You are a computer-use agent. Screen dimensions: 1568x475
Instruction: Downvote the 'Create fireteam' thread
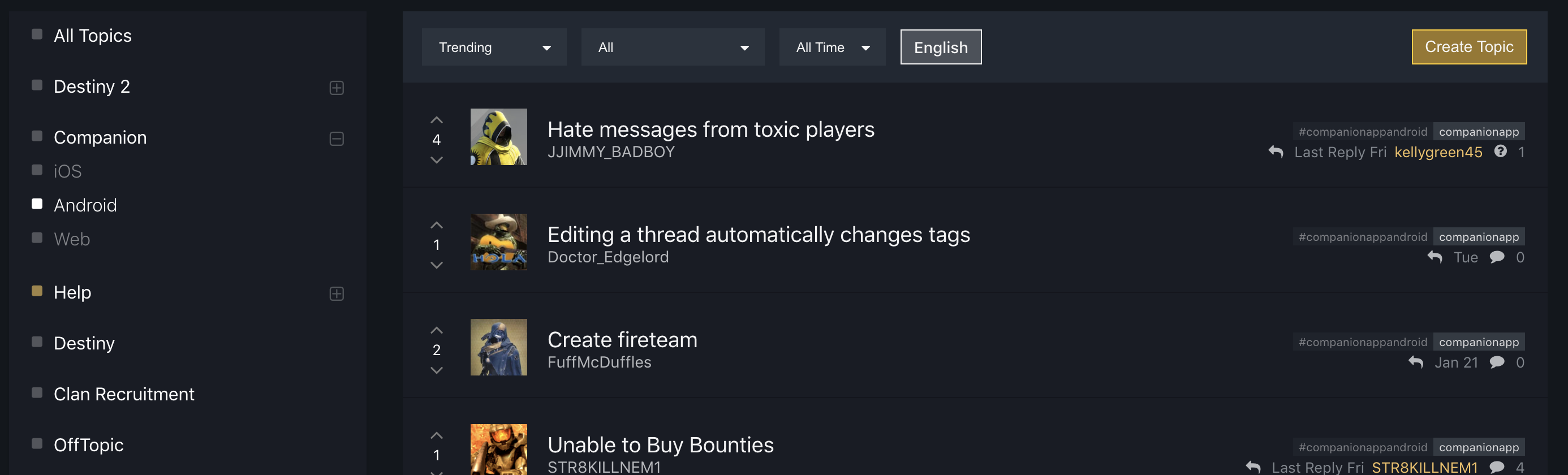point(437,370)
